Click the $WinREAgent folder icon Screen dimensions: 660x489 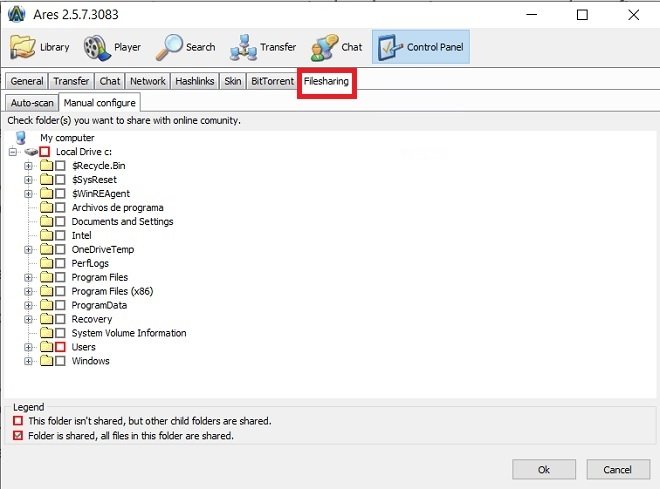(x=46, y=194)
